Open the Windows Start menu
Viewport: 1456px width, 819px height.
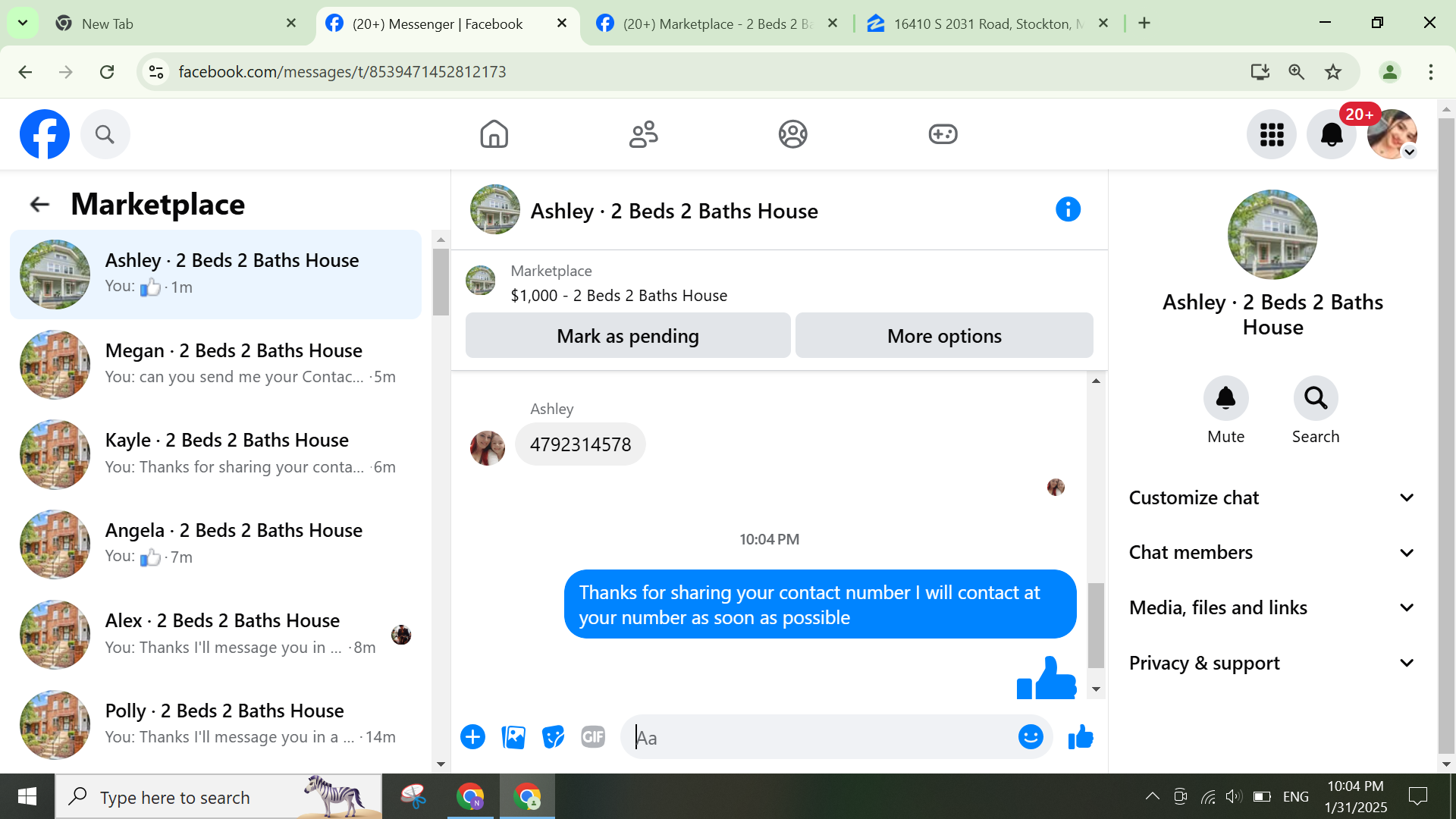pyautogui.click(x=27, y=796)
